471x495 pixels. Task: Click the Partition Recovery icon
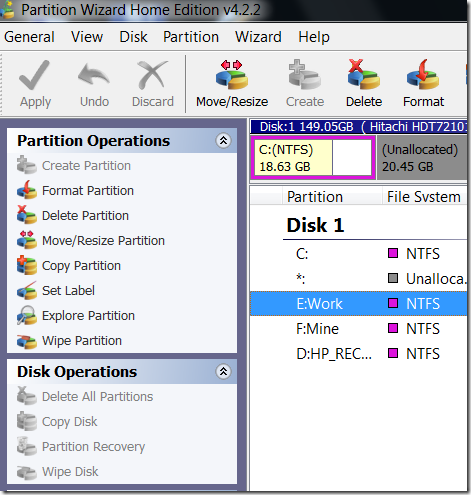pos(26,446)
